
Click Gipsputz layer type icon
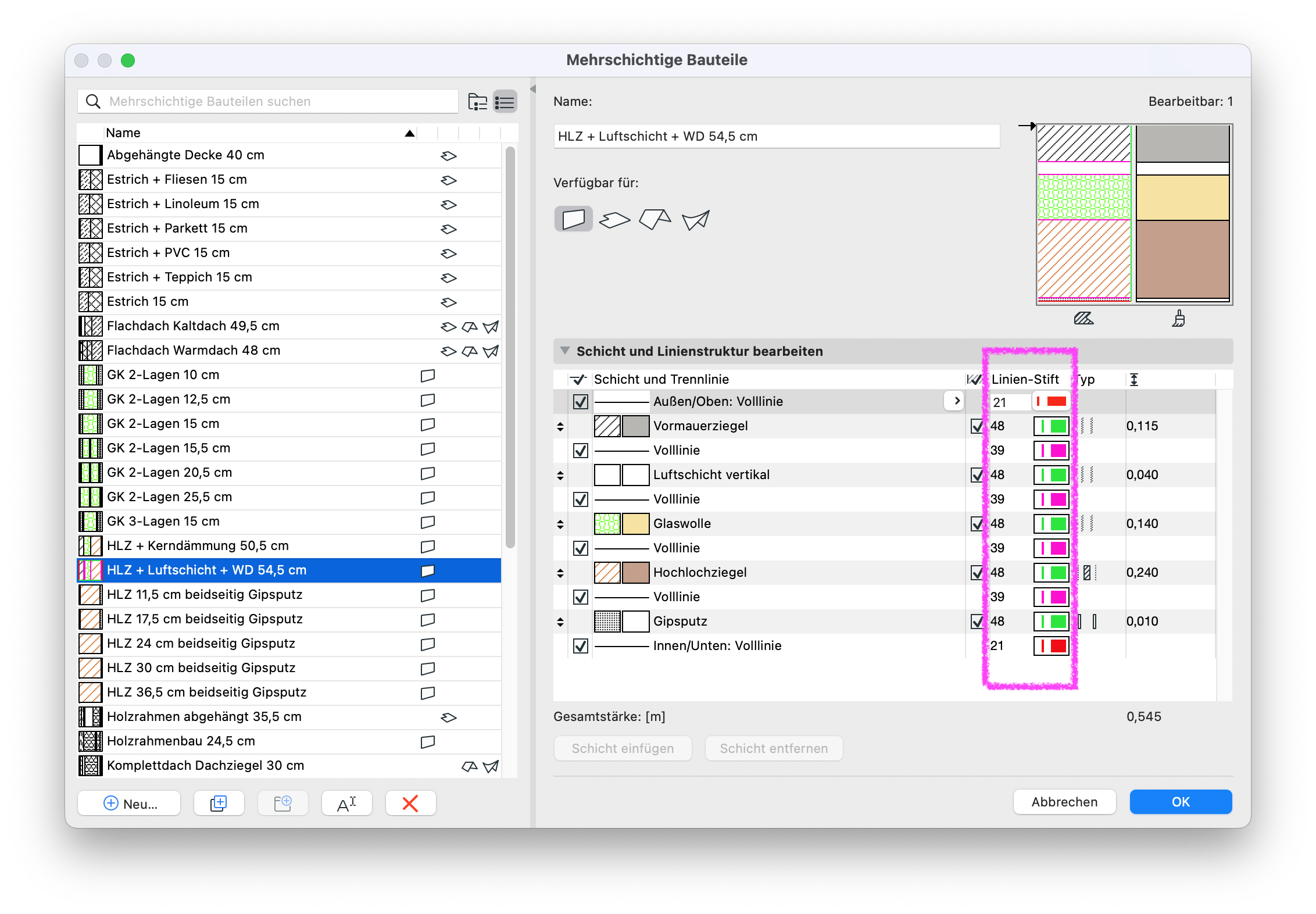[1088, 622]
